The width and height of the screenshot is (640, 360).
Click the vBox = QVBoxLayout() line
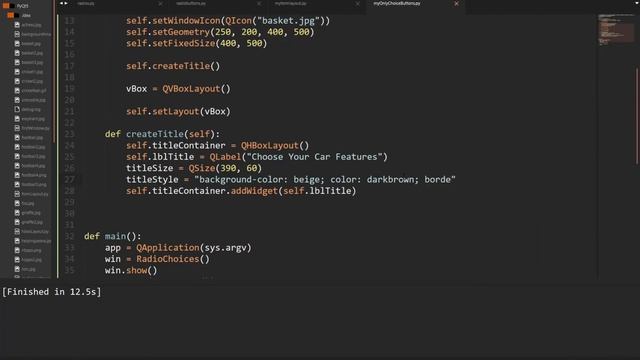point(178,89)
